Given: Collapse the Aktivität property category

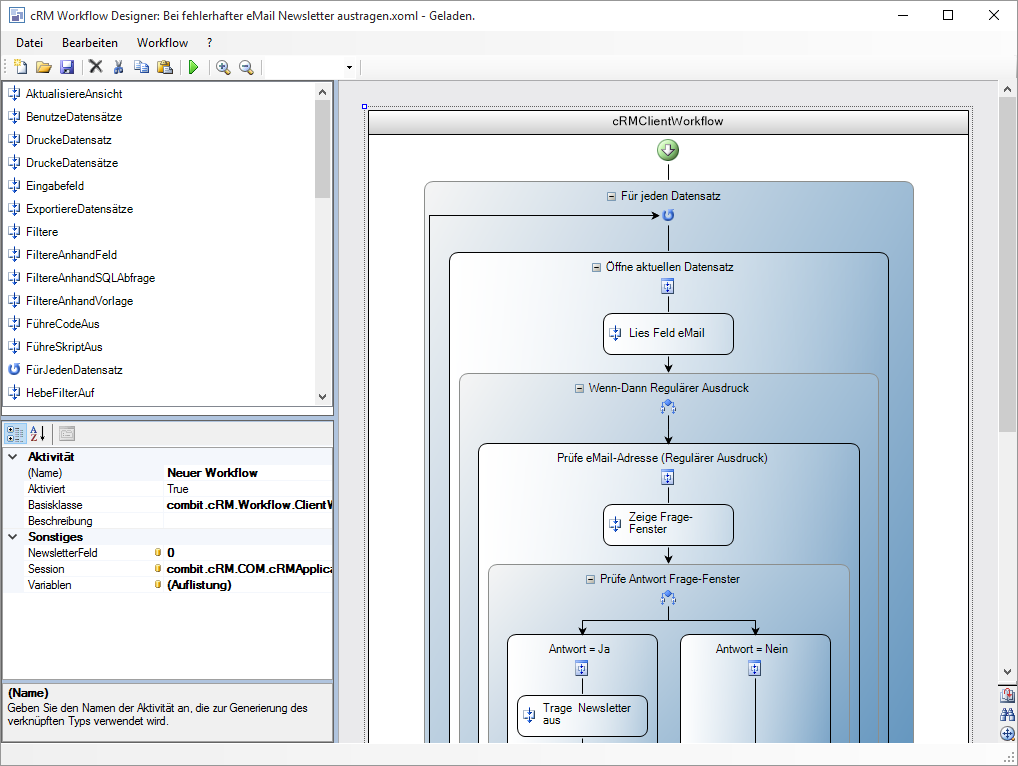Looking at the screenshot, I should pyautogui.click(x=13, y=457).
